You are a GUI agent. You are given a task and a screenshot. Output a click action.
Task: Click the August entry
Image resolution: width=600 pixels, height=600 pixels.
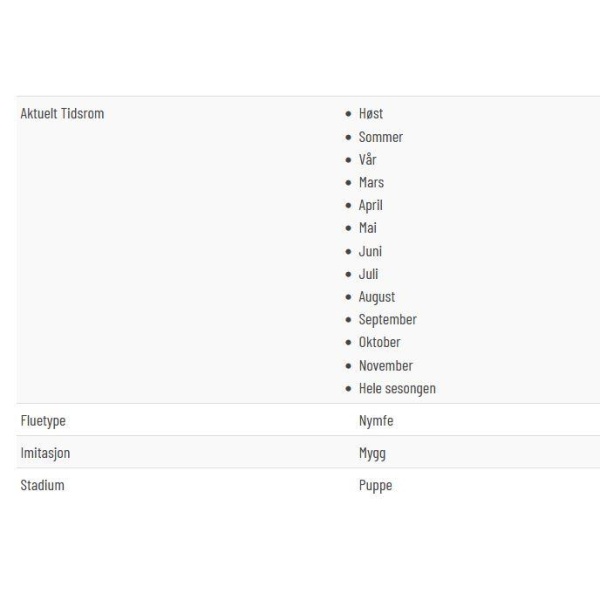377,297
